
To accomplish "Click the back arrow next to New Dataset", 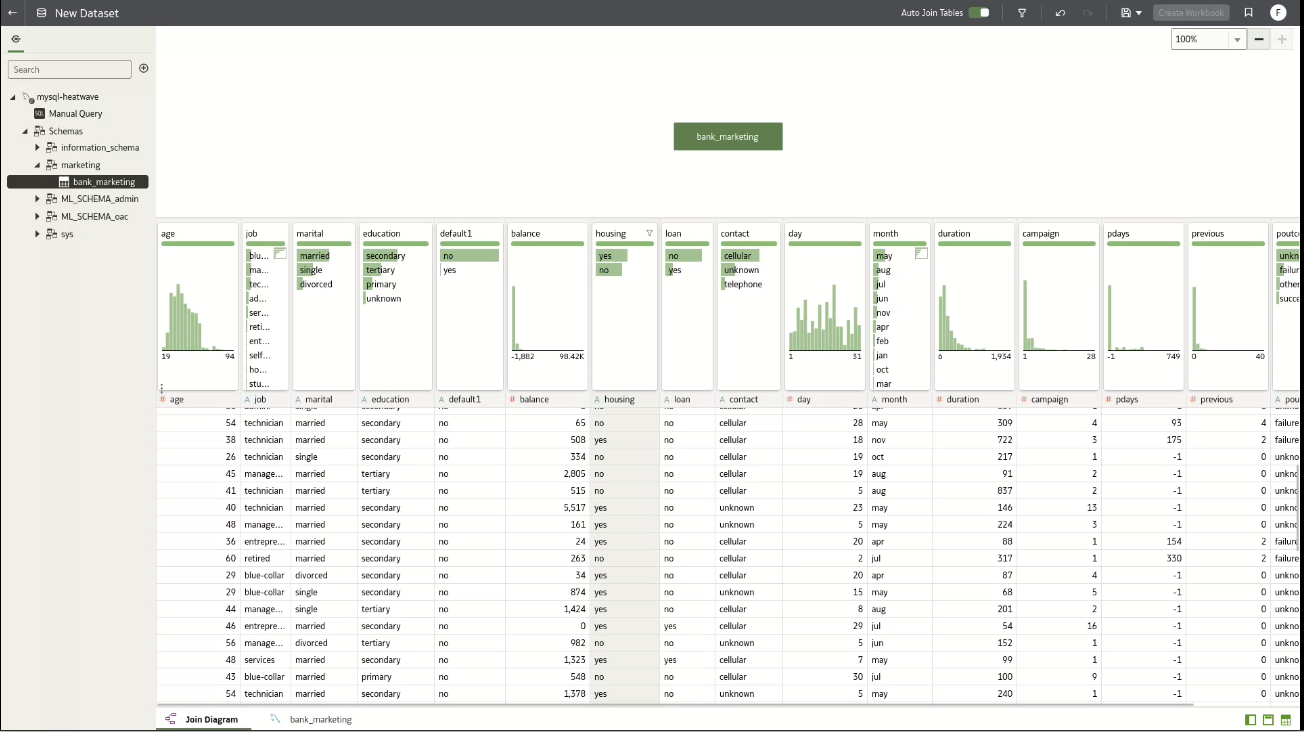I will pos(12,12).
